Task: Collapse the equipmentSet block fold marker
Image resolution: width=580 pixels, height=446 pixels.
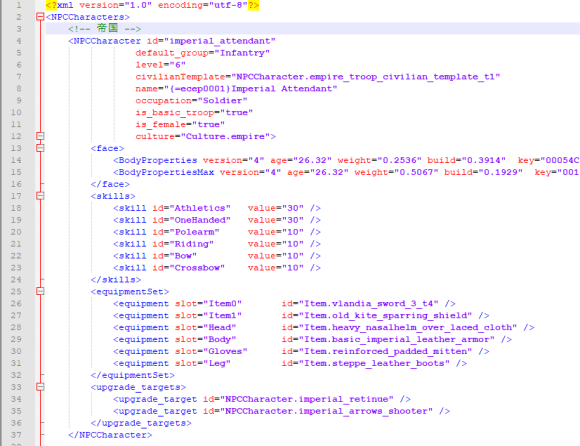Action: pyautogui.click(x=40, y=291)
